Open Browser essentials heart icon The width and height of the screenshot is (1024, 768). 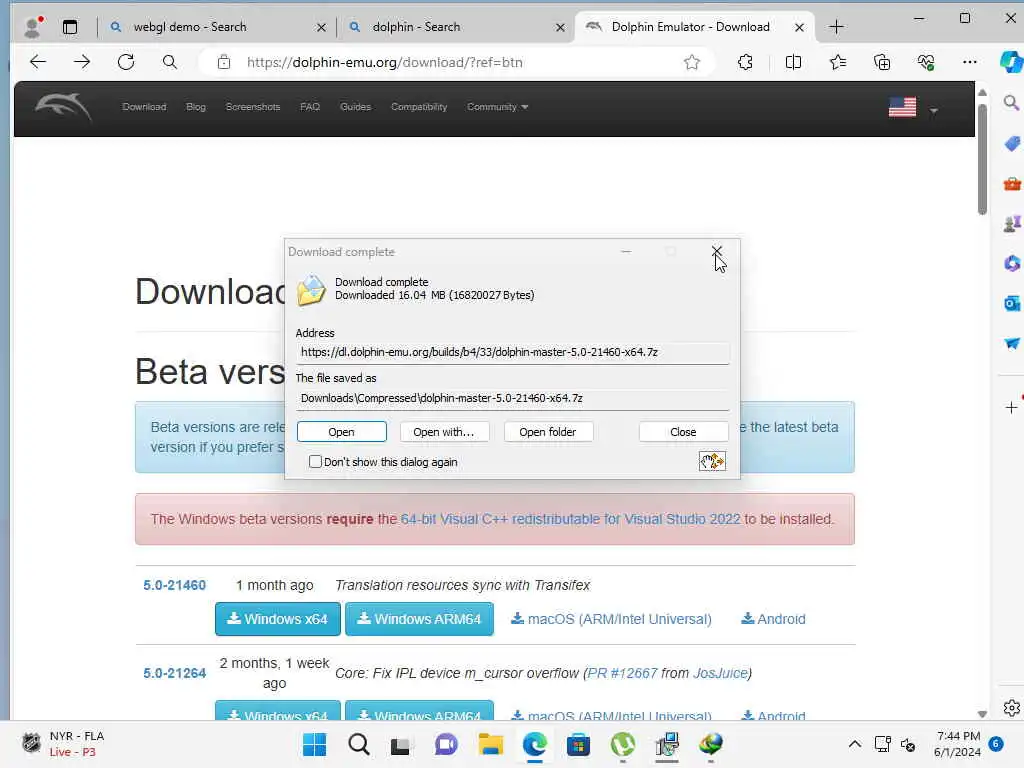(926, 62)
